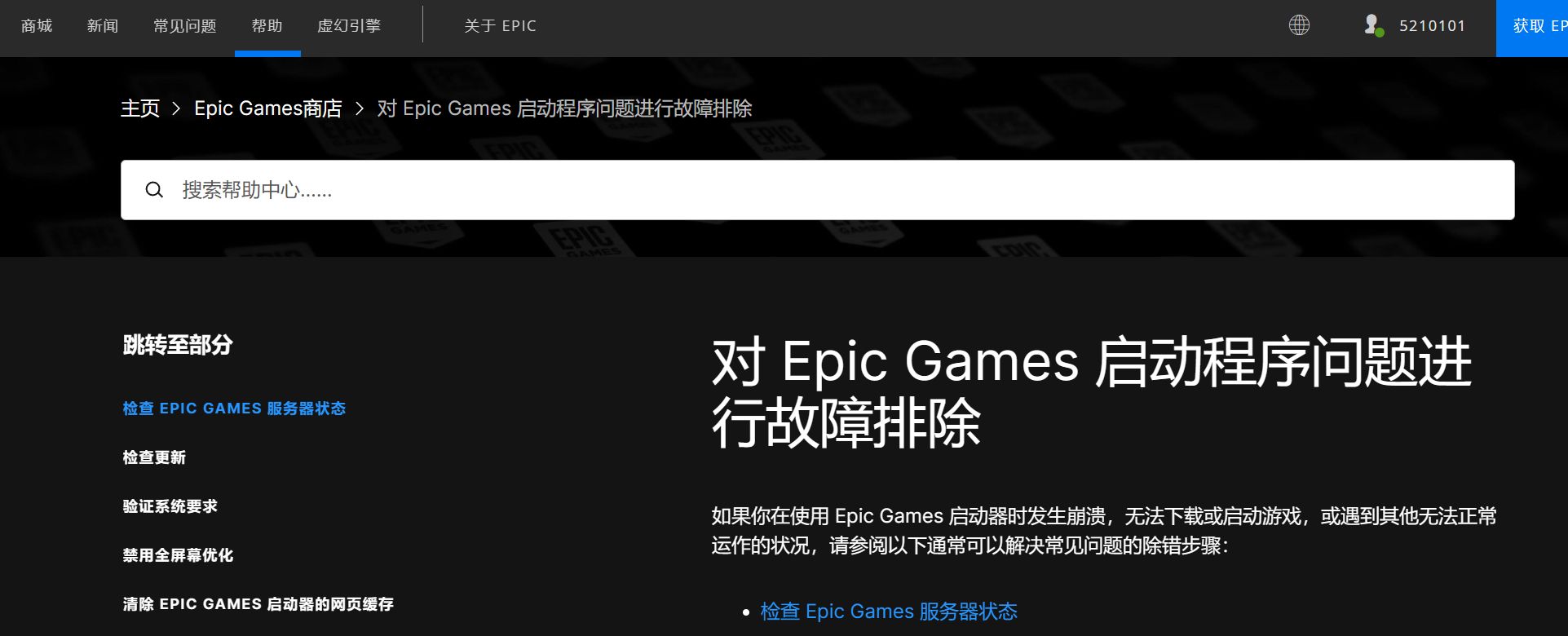
Task: Click the current-page breadcrumb 对 Epic Games 启动程序问题进行故障排除
Action: click(564, 108)
